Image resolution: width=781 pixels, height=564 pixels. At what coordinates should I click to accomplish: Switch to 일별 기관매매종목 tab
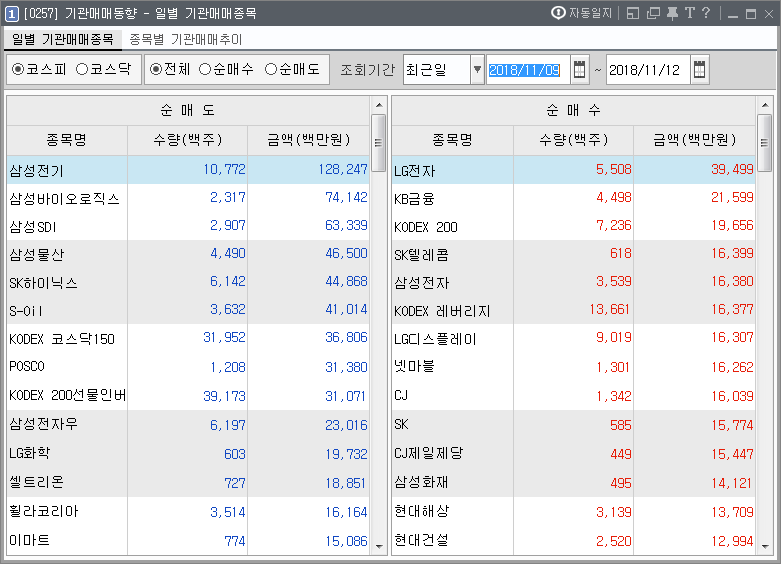[63, 39]
